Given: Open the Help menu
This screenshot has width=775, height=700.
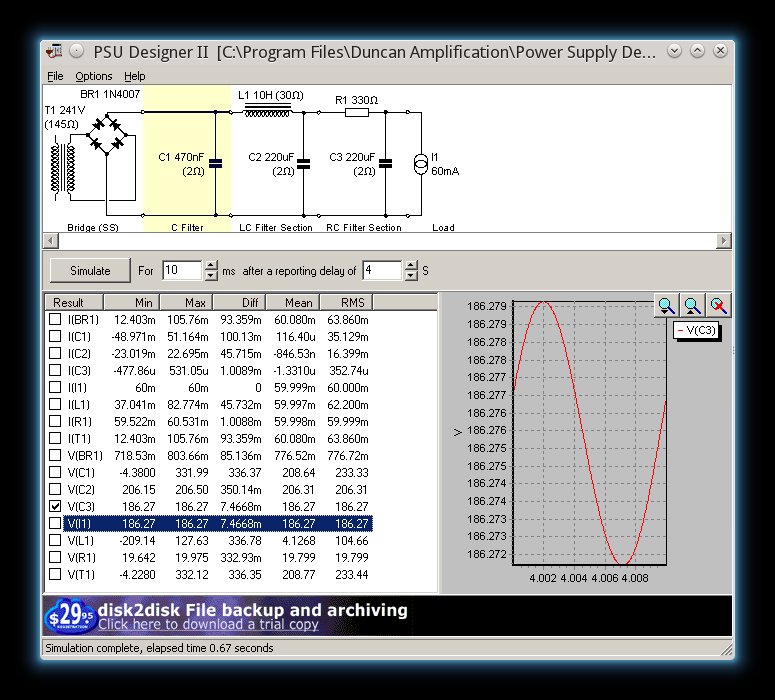Looking at the screenshot, I should coord(134,76).
